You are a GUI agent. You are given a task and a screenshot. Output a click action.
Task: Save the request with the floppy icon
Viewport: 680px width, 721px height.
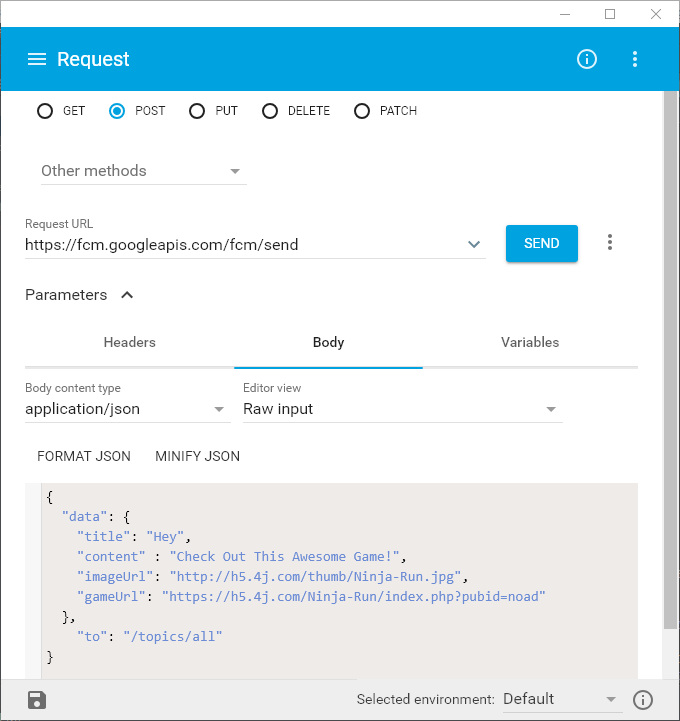[x=37, y=700]
